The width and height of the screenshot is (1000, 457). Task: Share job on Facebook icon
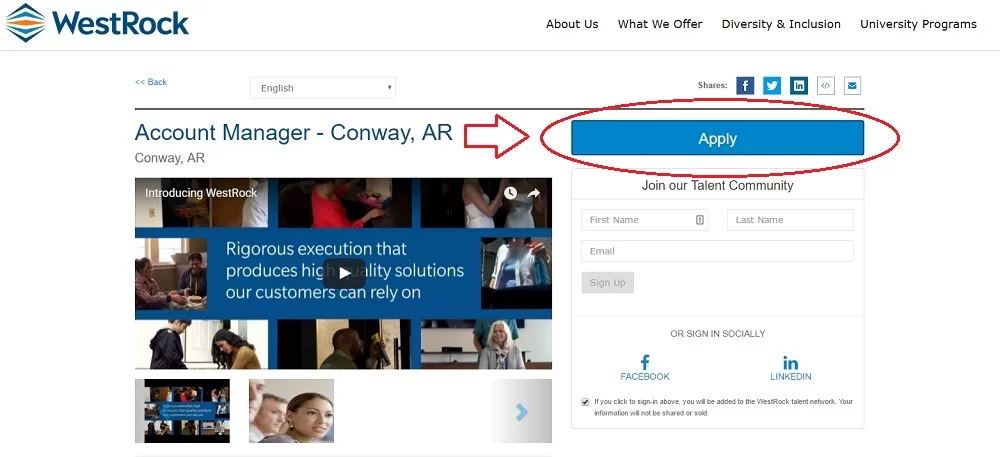click(x=745, y=86)
